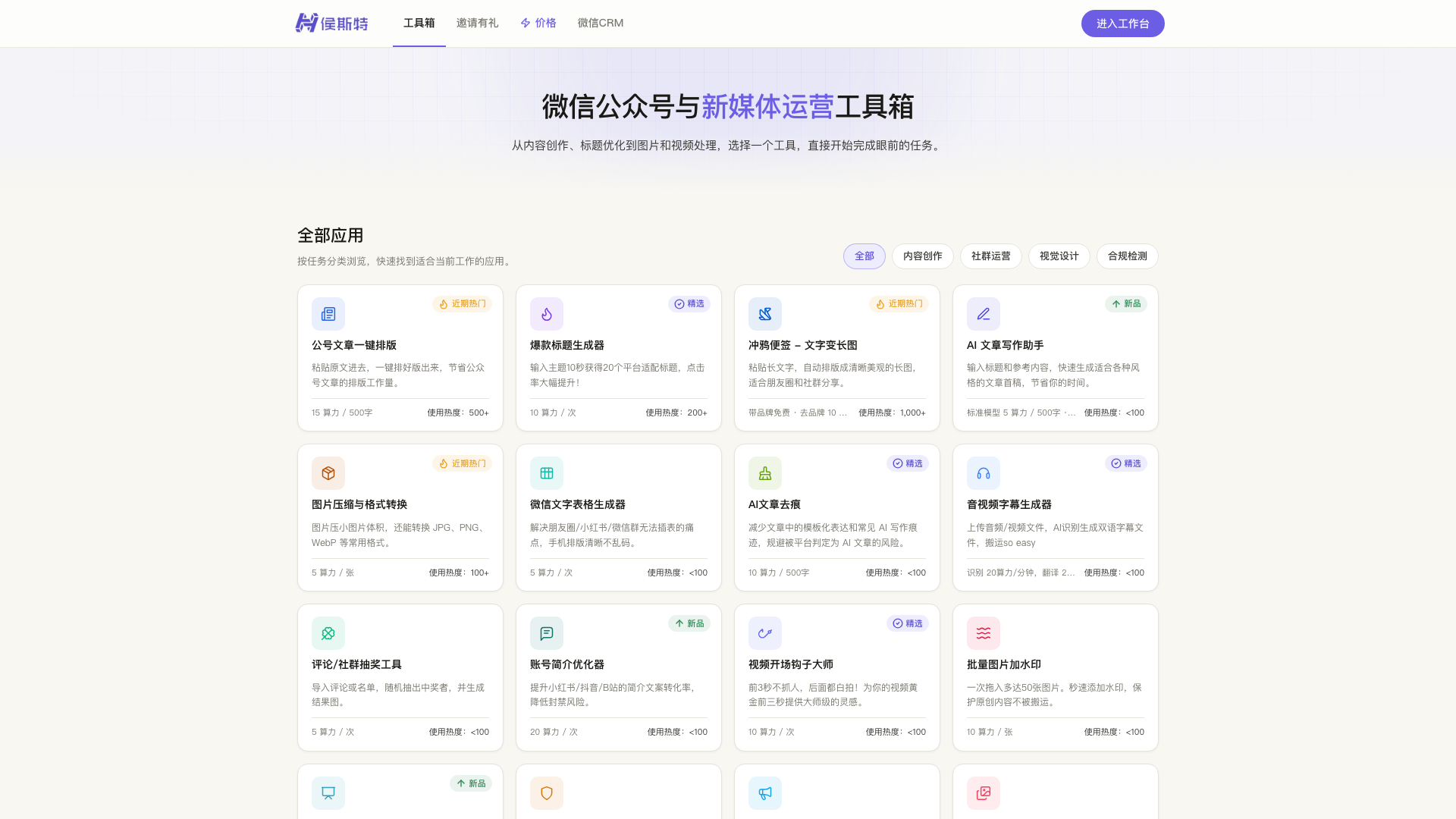This screenshot has height=819, width=1456.
Task: Filter apps by 合规检测
Action: point(1128,256)
